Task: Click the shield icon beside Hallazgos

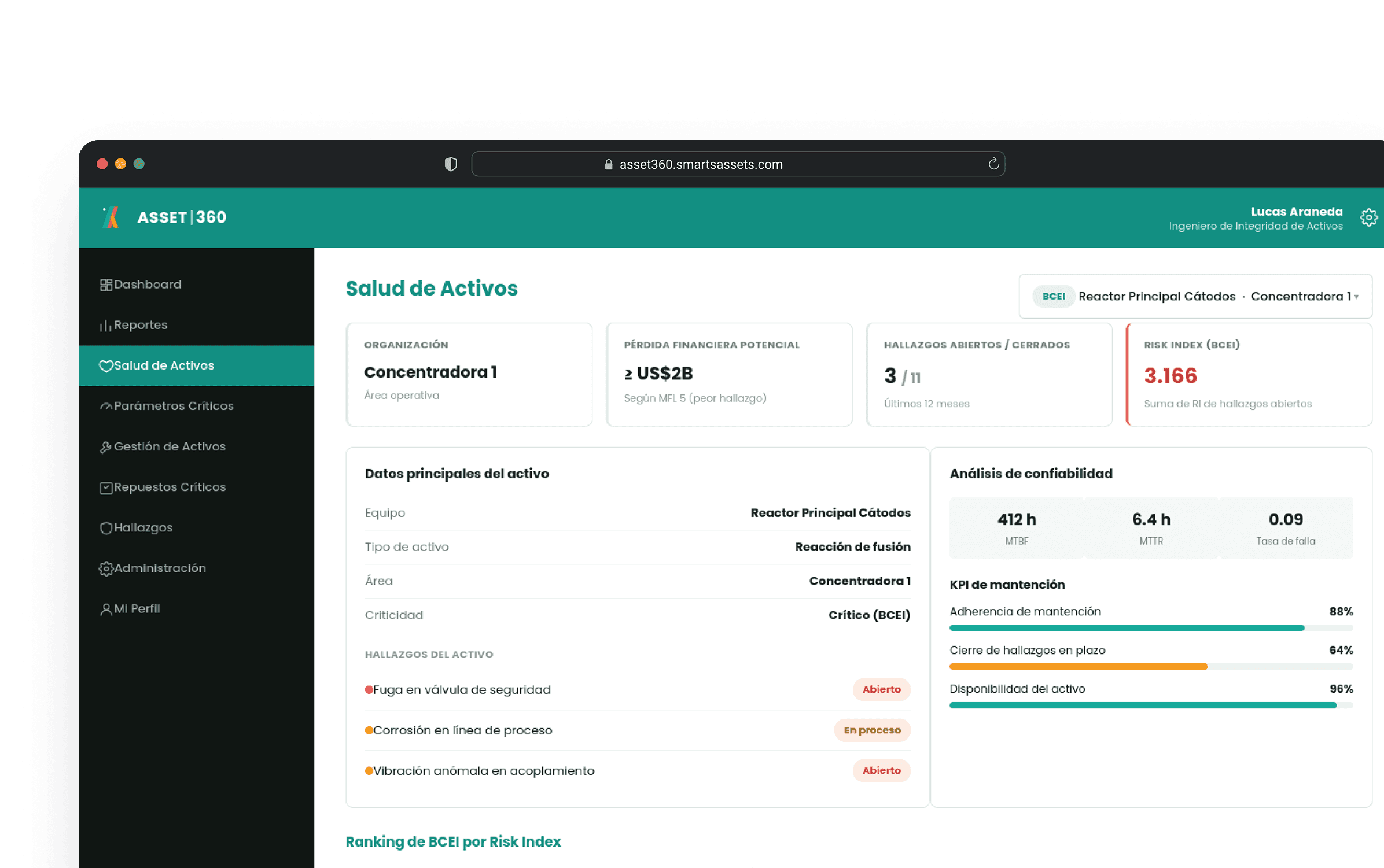Action: 106,528
